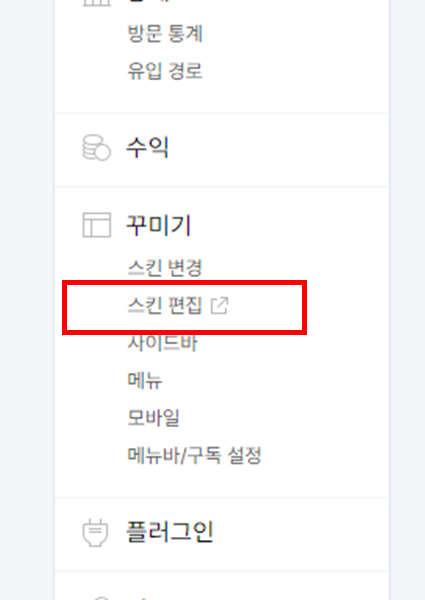Select the 사이드바 menu entry
This screenshot has width=425, height=600.
point(163,342)
